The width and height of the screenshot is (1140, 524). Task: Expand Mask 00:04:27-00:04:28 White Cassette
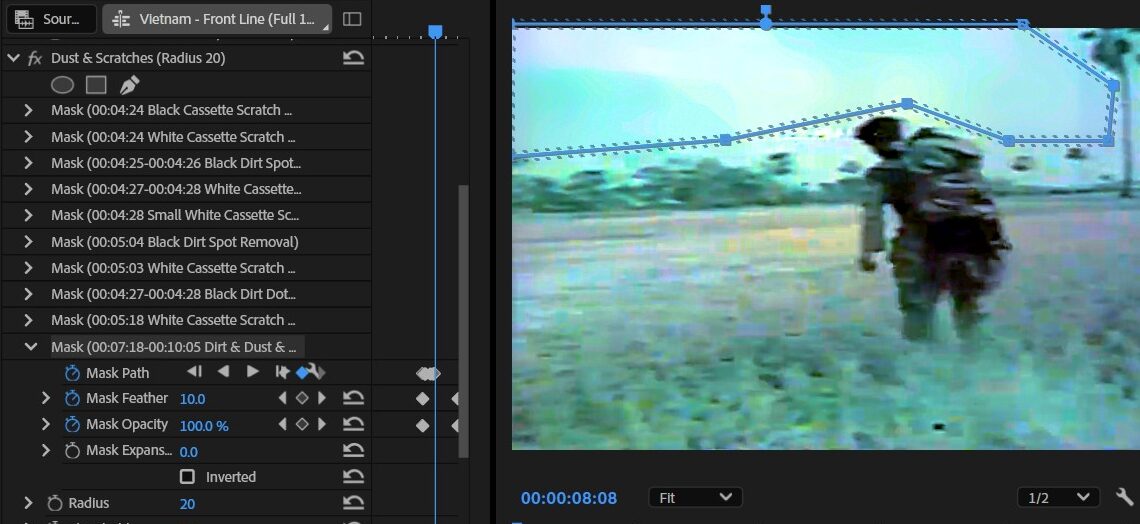[28, 189]
